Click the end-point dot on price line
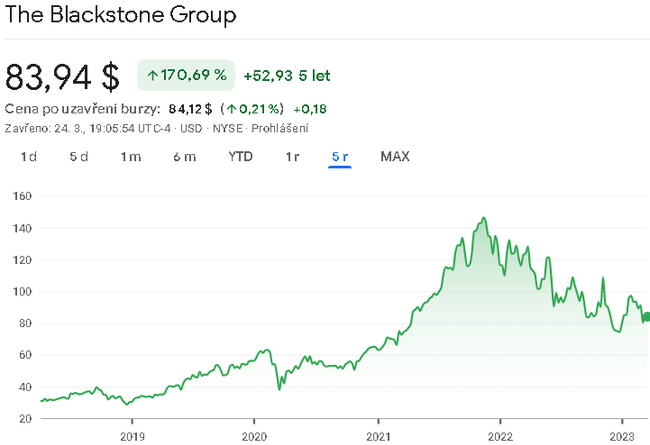 point(646,317)
